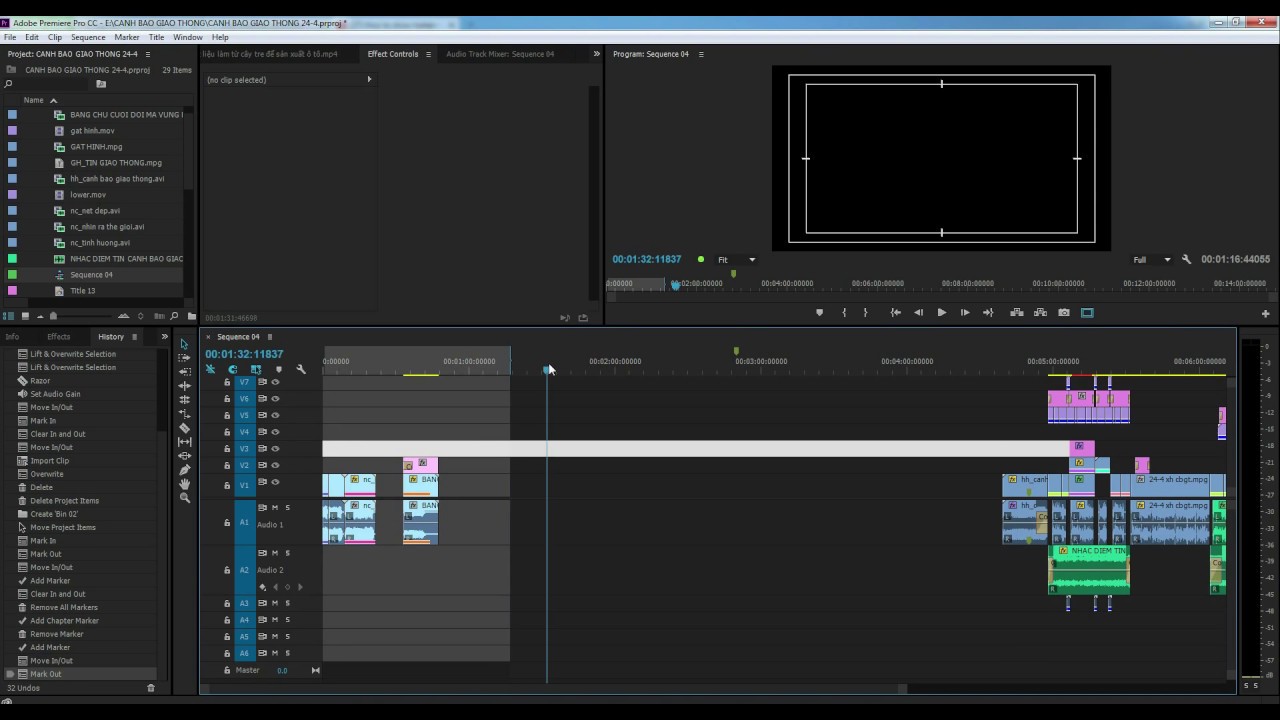
Task: Open the Full playback resolution dropdown
Action: [x=1151, y=260]
